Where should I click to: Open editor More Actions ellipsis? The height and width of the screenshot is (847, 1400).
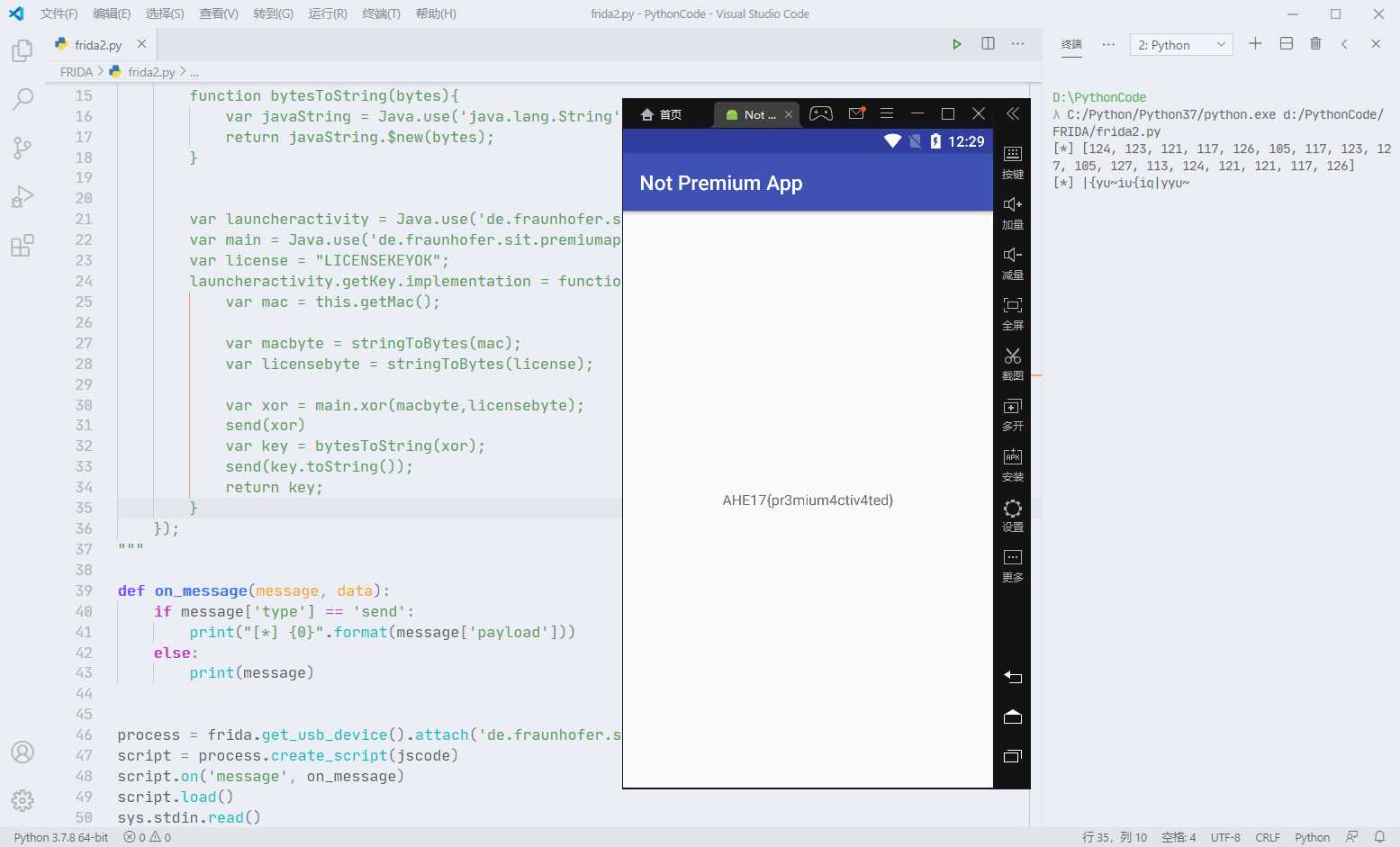(x=1017, y=44)
